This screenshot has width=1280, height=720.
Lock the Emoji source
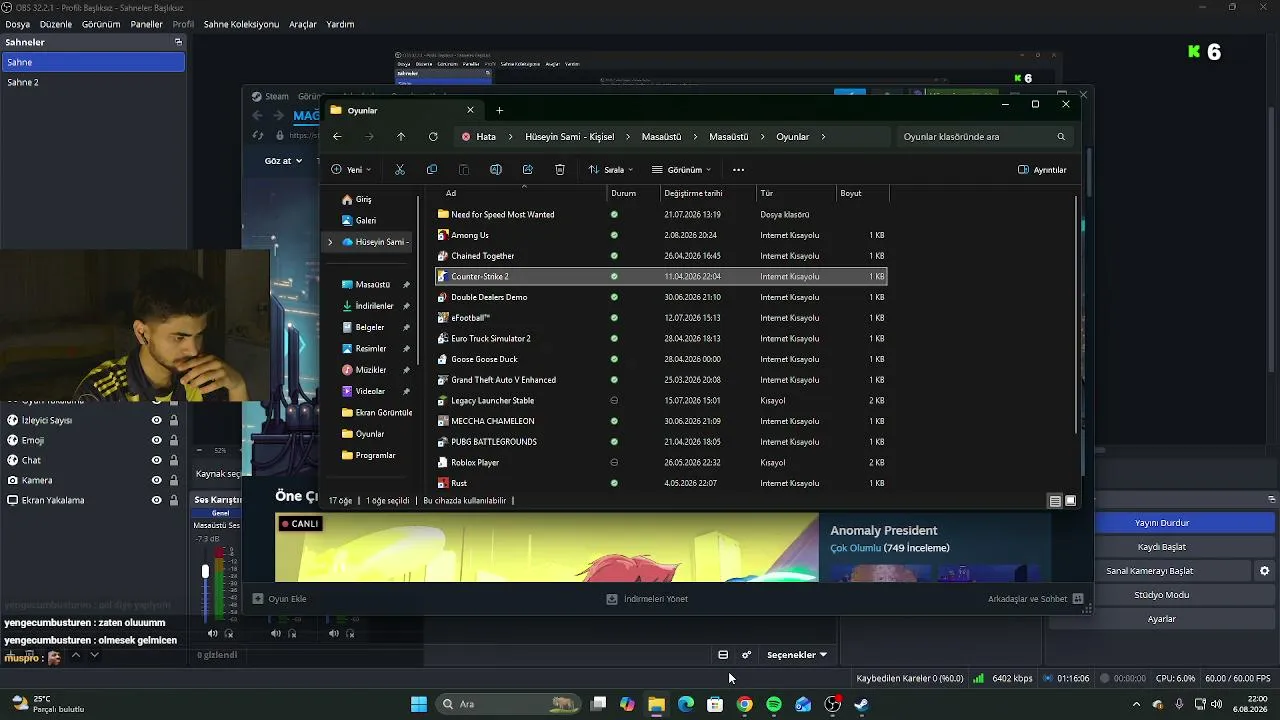174,441
